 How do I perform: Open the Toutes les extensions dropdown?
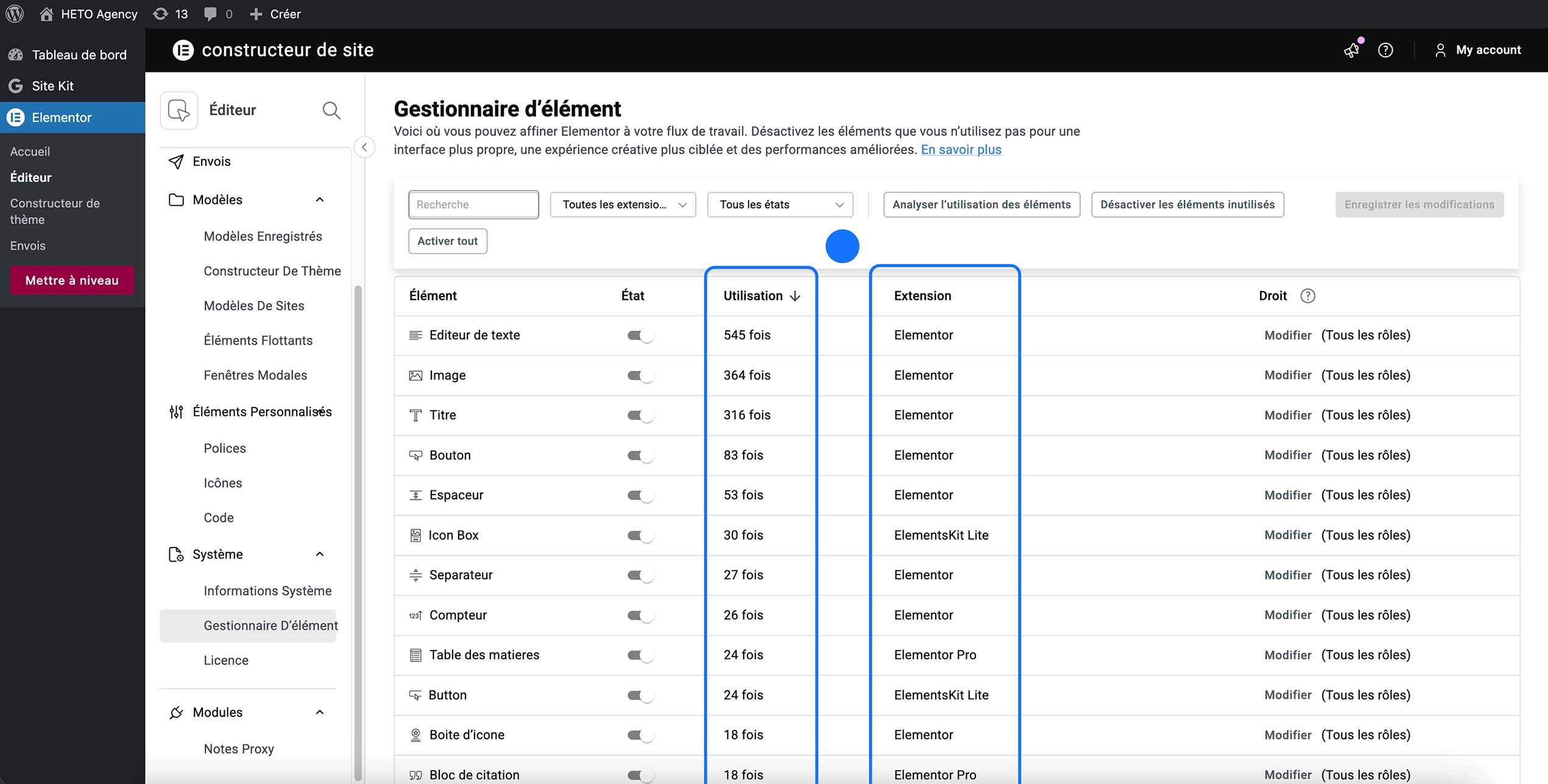622,204
